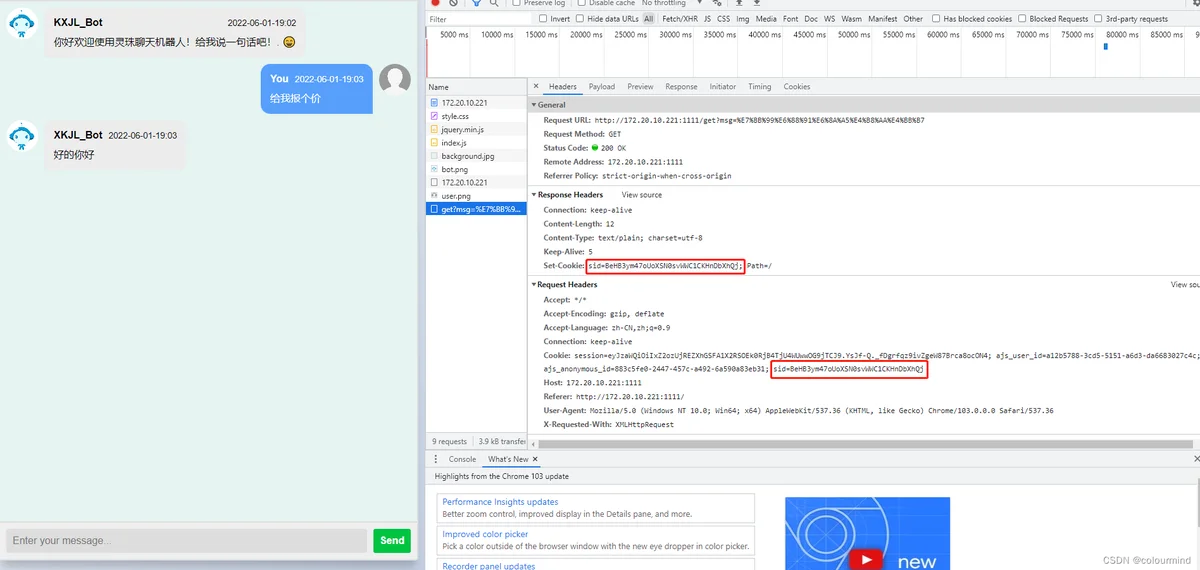Viewport: 1200px width, 570px height.
Task: Filter requests by Other type
Action: pos(914,19)
